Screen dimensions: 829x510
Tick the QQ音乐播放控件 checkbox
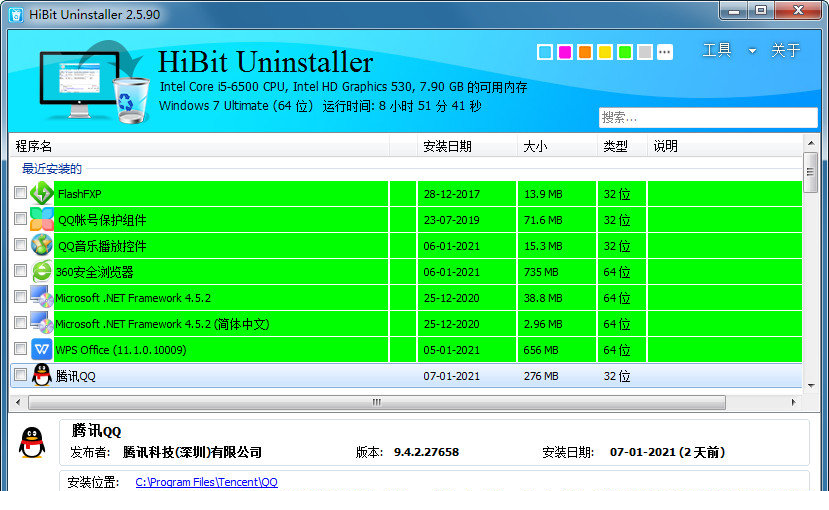pos(20,245)
